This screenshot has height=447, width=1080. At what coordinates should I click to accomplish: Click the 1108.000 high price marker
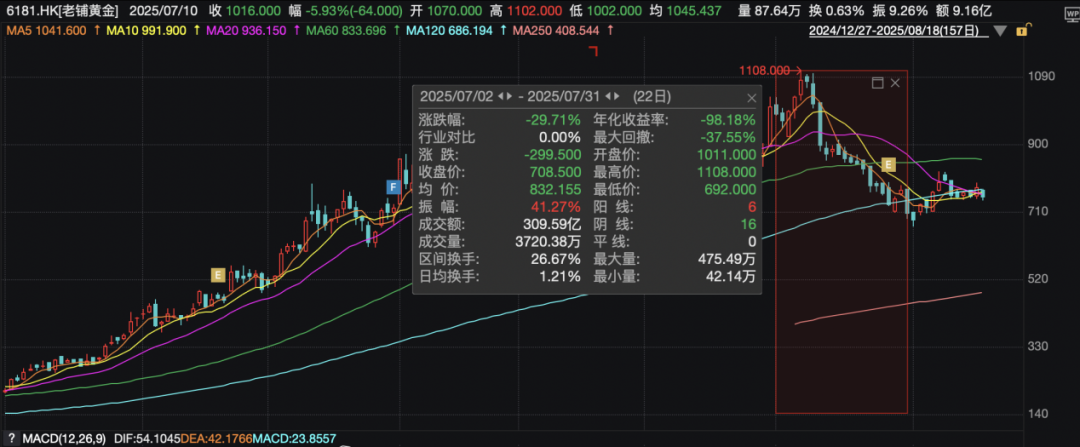[x=766, y=71]
